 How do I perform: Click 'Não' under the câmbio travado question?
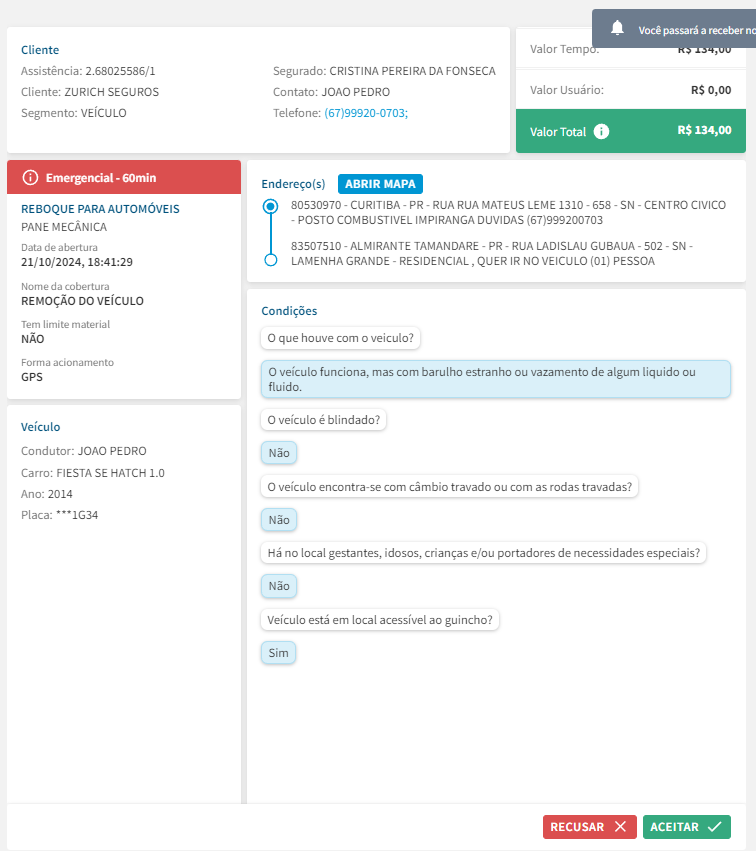(279, 520)
